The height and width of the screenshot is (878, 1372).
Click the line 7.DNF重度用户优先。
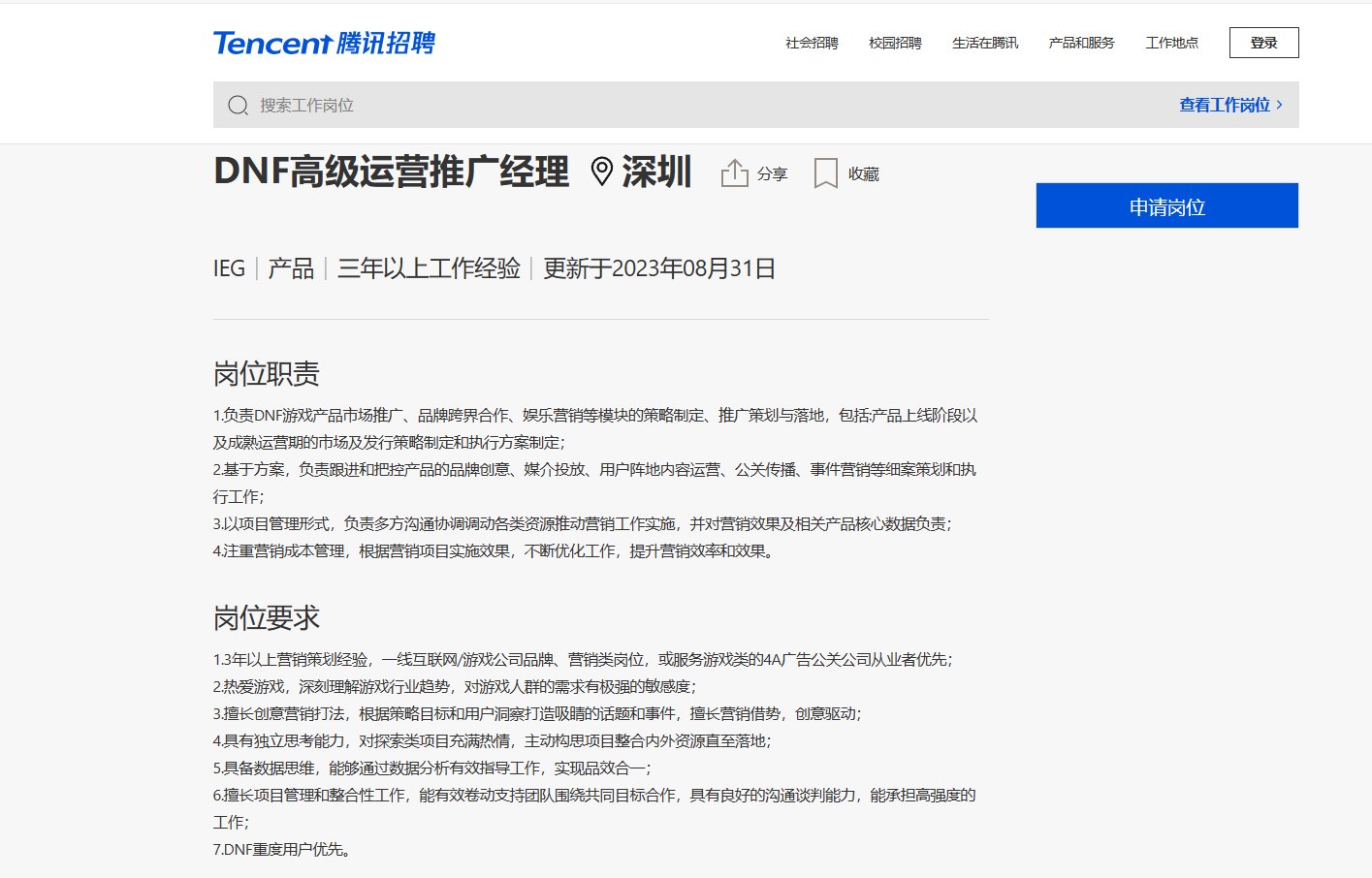coord(284,849)
